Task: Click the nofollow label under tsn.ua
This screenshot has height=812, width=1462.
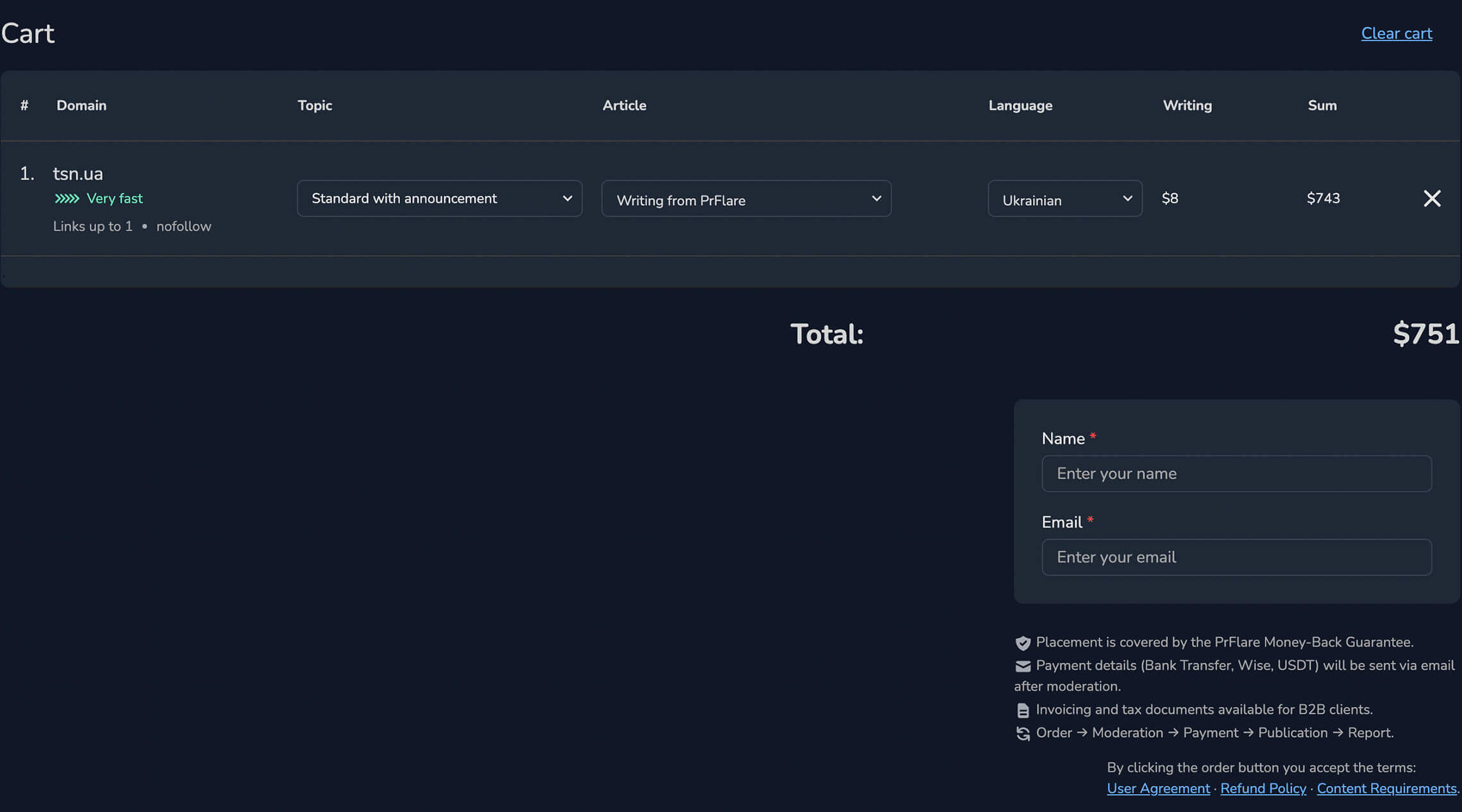Action: [183, 226]
